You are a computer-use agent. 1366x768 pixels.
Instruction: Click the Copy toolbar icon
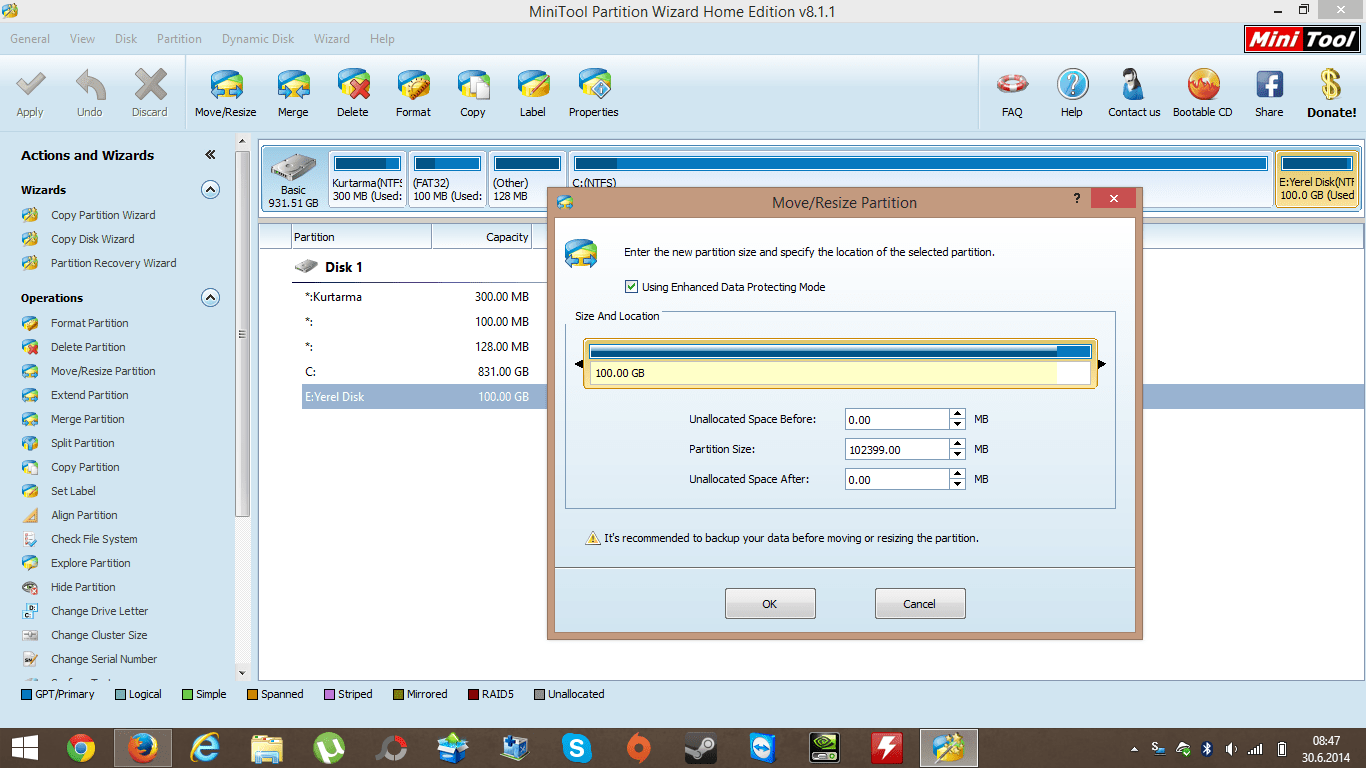473,93
